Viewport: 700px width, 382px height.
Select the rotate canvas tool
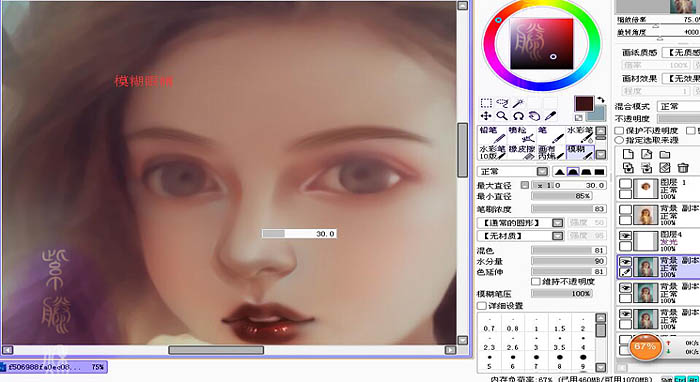(x=518, y=116)
